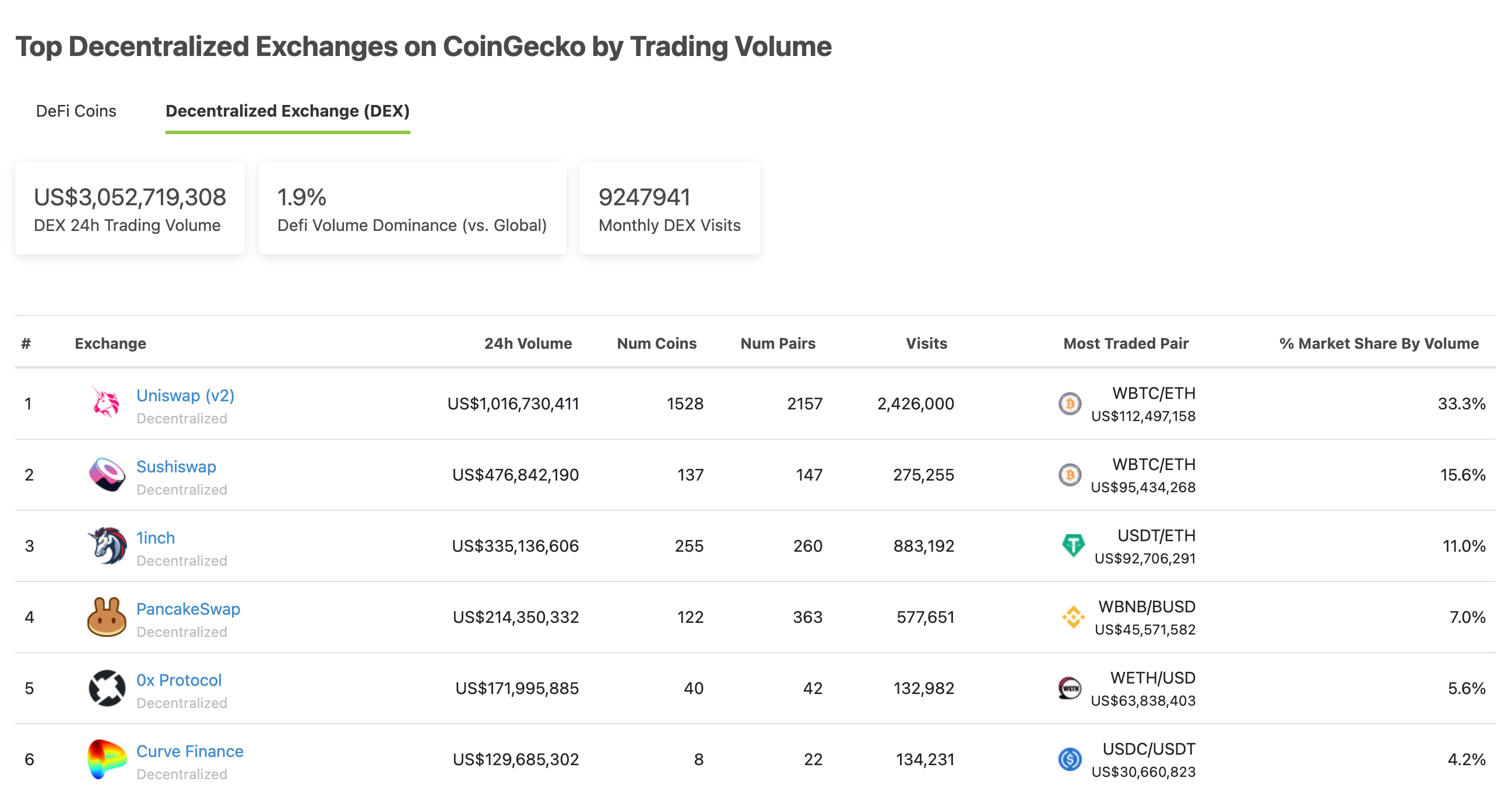Screen dimensions: 1512x792
Task: Sort by the Num Pairs column header
Action: pyautogui.click(x=778, y=343)
